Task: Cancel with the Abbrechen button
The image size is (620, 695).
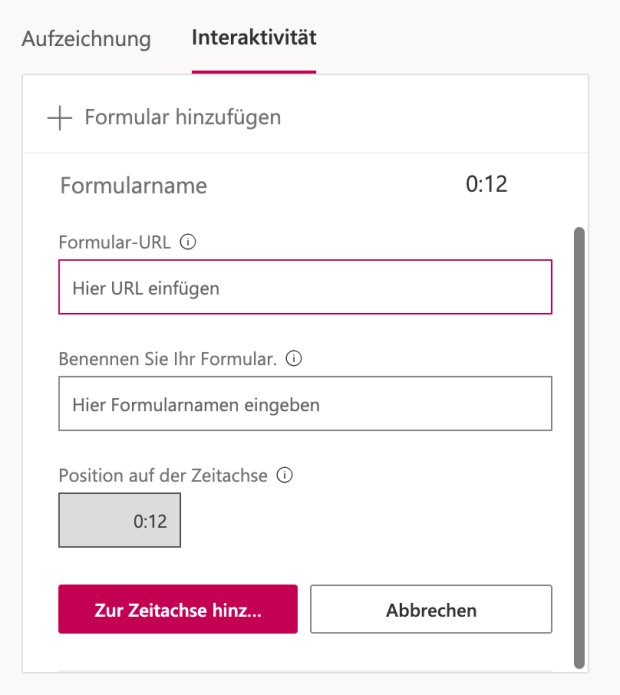Action: coord(431,610)
